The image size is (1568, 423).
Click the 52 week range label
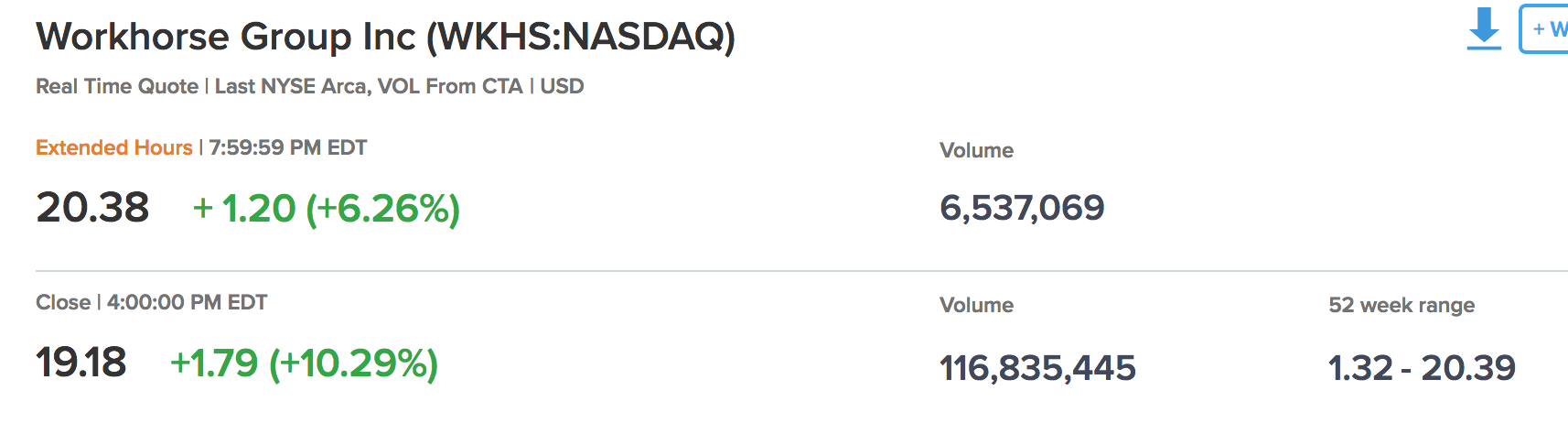click(x=1402, y=305)
